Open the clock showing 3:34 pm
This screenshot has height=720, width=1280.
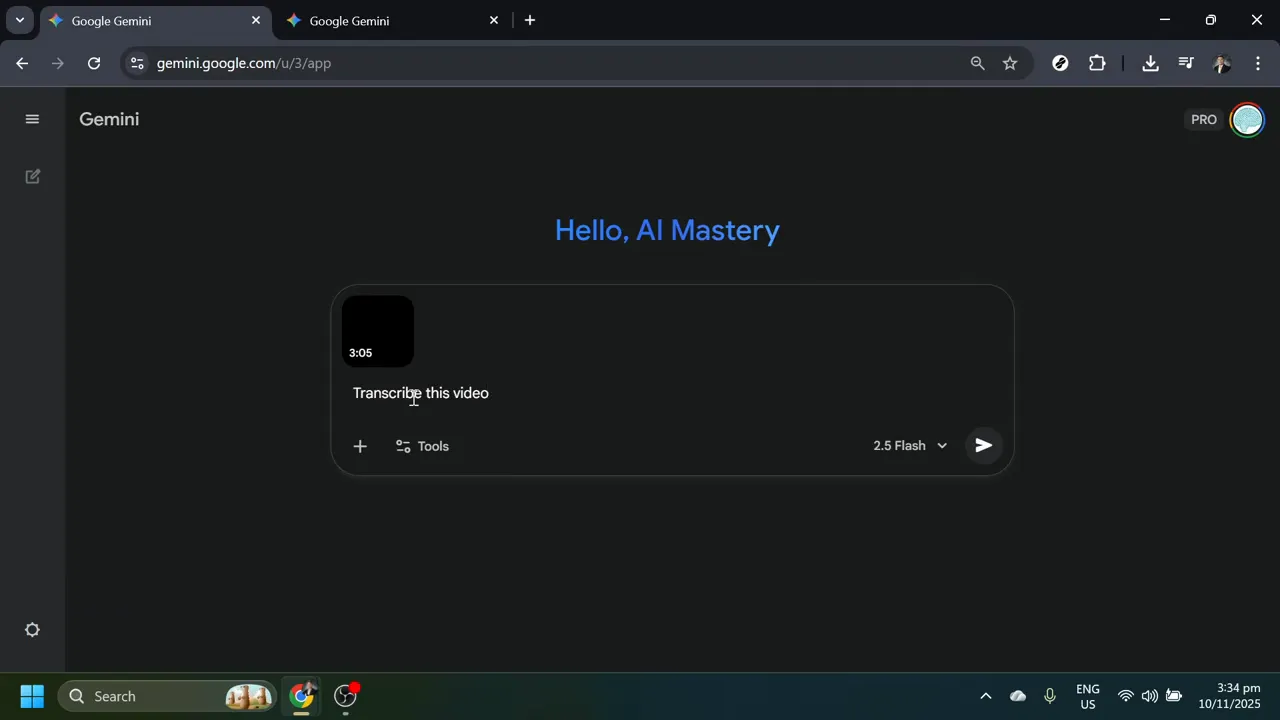tap(1230, 696)
